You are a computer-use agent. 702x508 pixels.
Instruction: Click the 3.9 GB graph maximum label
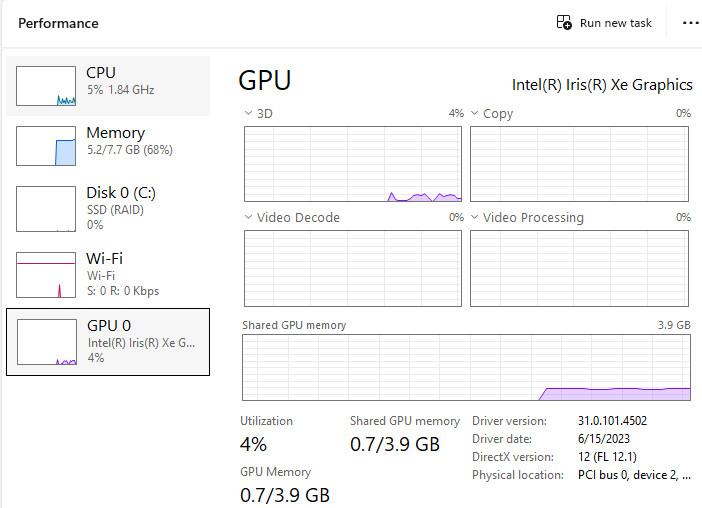click(674, 325)
